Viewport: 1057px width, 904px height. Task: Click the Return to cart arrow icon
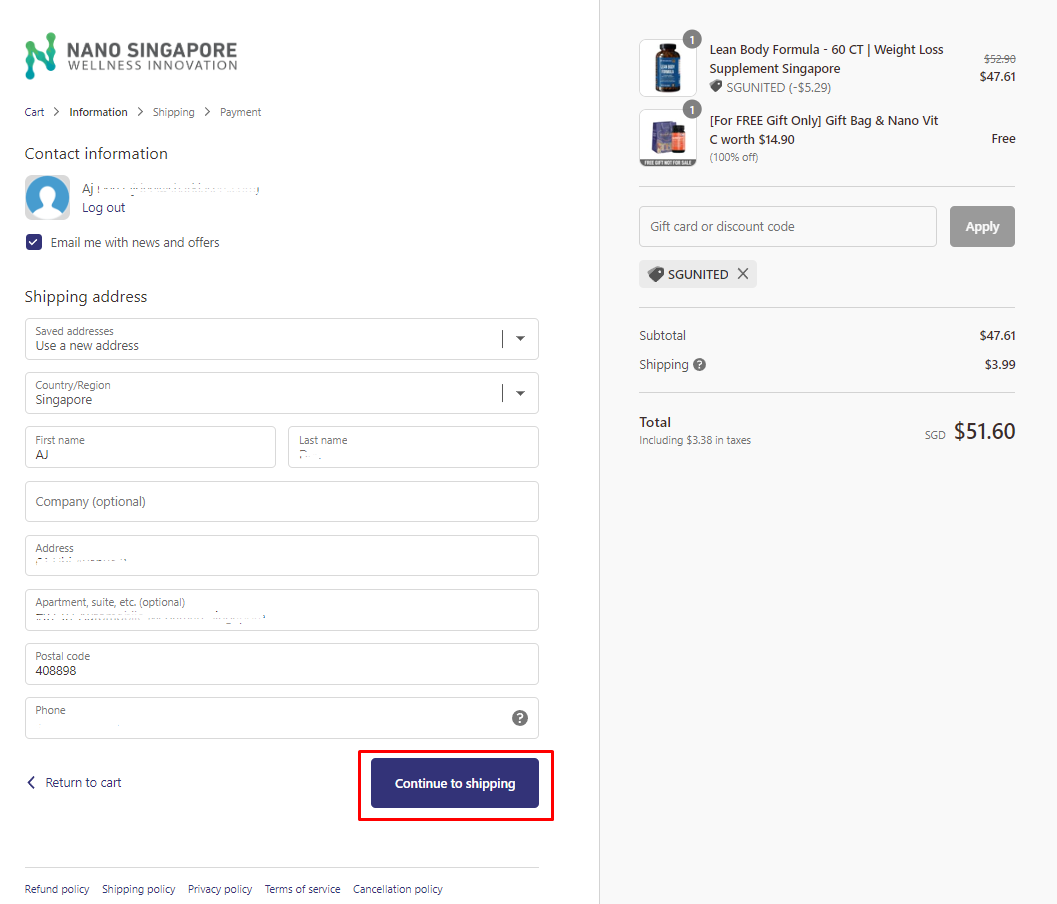click(x=31, y=782)
